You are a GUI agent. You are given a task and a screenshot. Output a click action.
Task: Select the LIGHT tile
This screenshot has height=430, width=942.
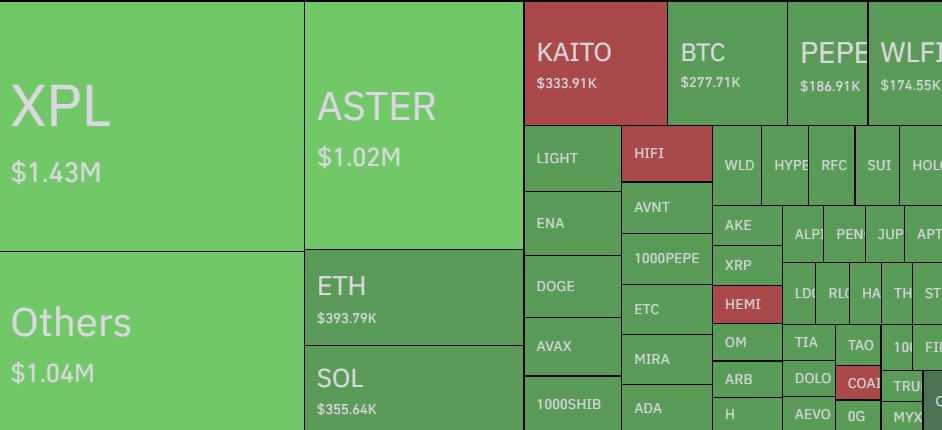(x=572, y=158)
